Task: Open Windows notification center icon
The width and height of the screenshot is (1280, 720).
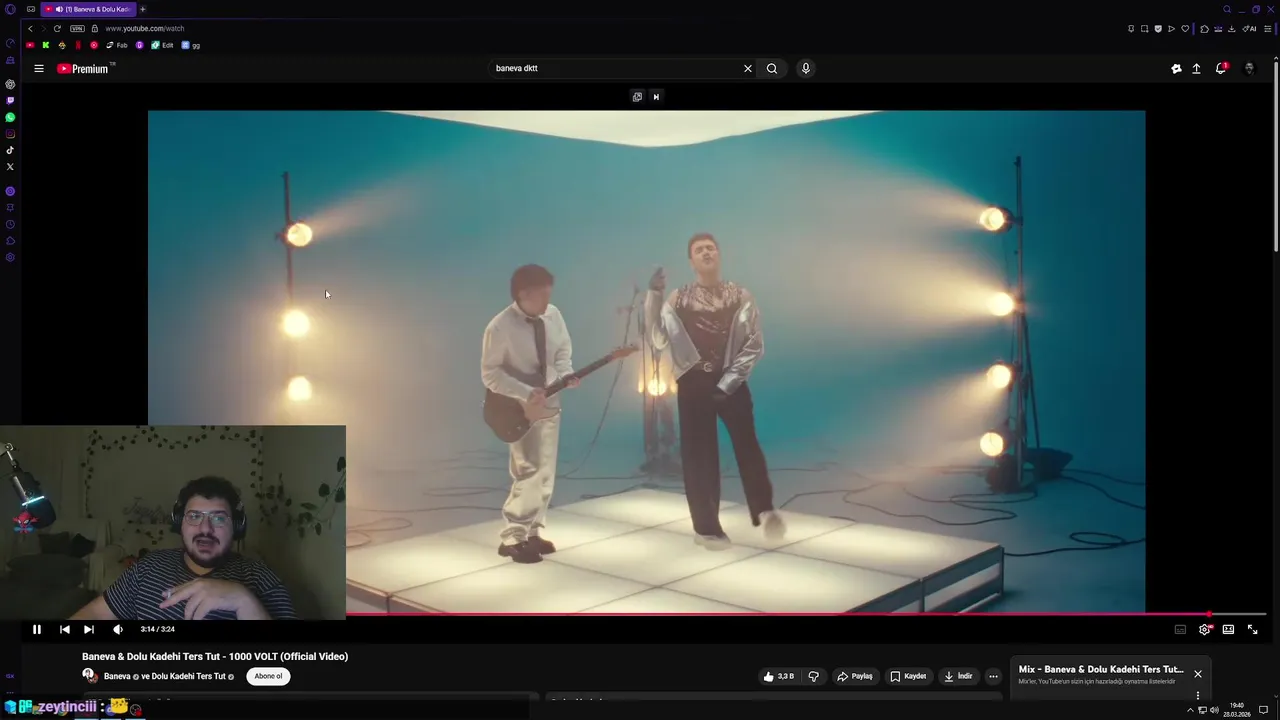Action: click(x=1263, y=710)
